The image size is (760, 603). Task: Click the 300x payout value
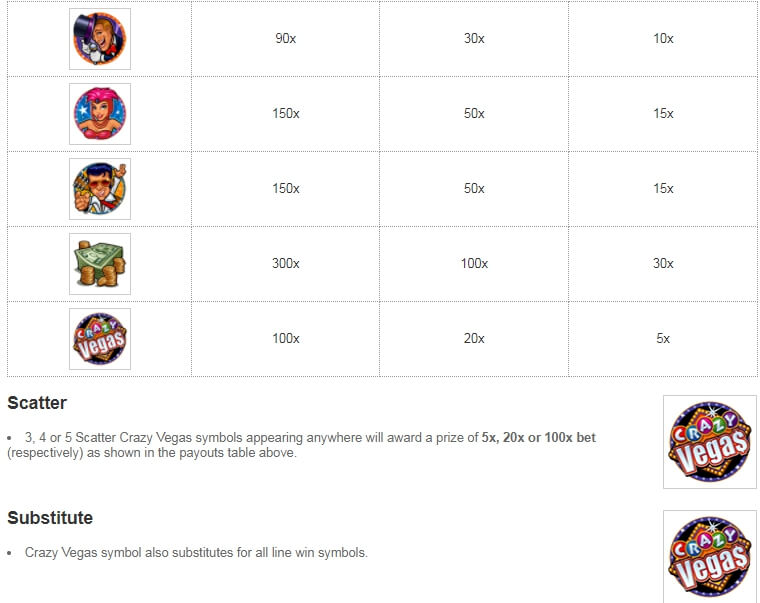pos(286,264)
